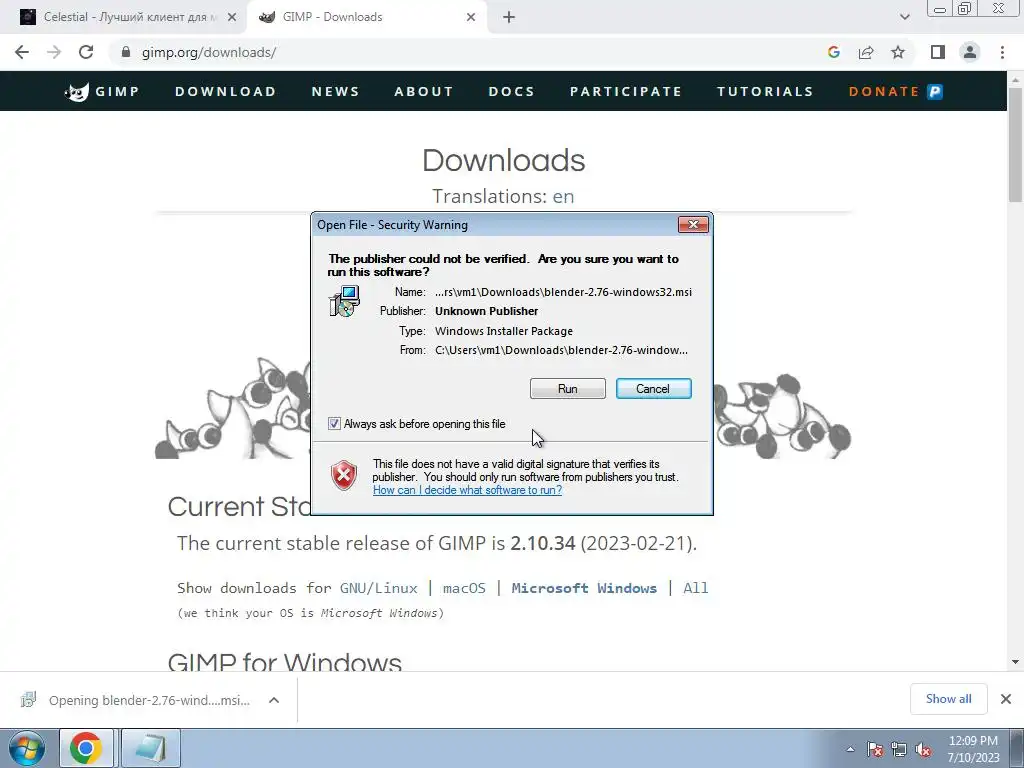The height and width of the screenshot is (768, 1024).
Task: Click the browser back arrow
Action: coord(22,52)
